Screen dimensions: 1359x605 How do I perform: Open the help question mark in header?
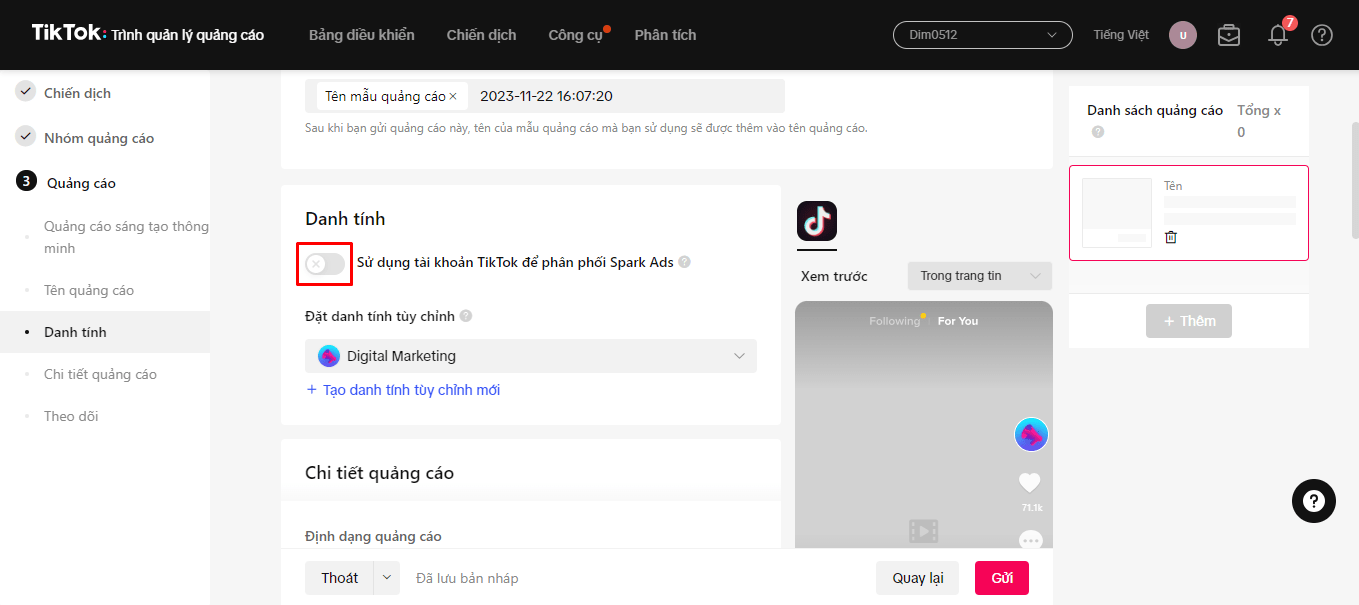click(1322, 35)
